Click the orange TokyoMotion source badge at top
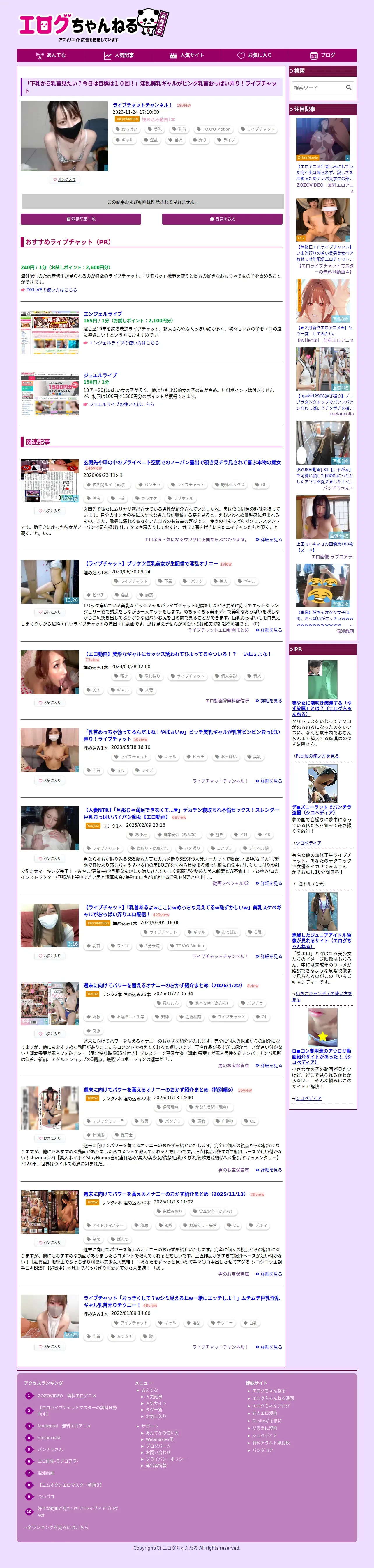The height and width of the screenshot is (1568, 374). (x=127, y=119)
